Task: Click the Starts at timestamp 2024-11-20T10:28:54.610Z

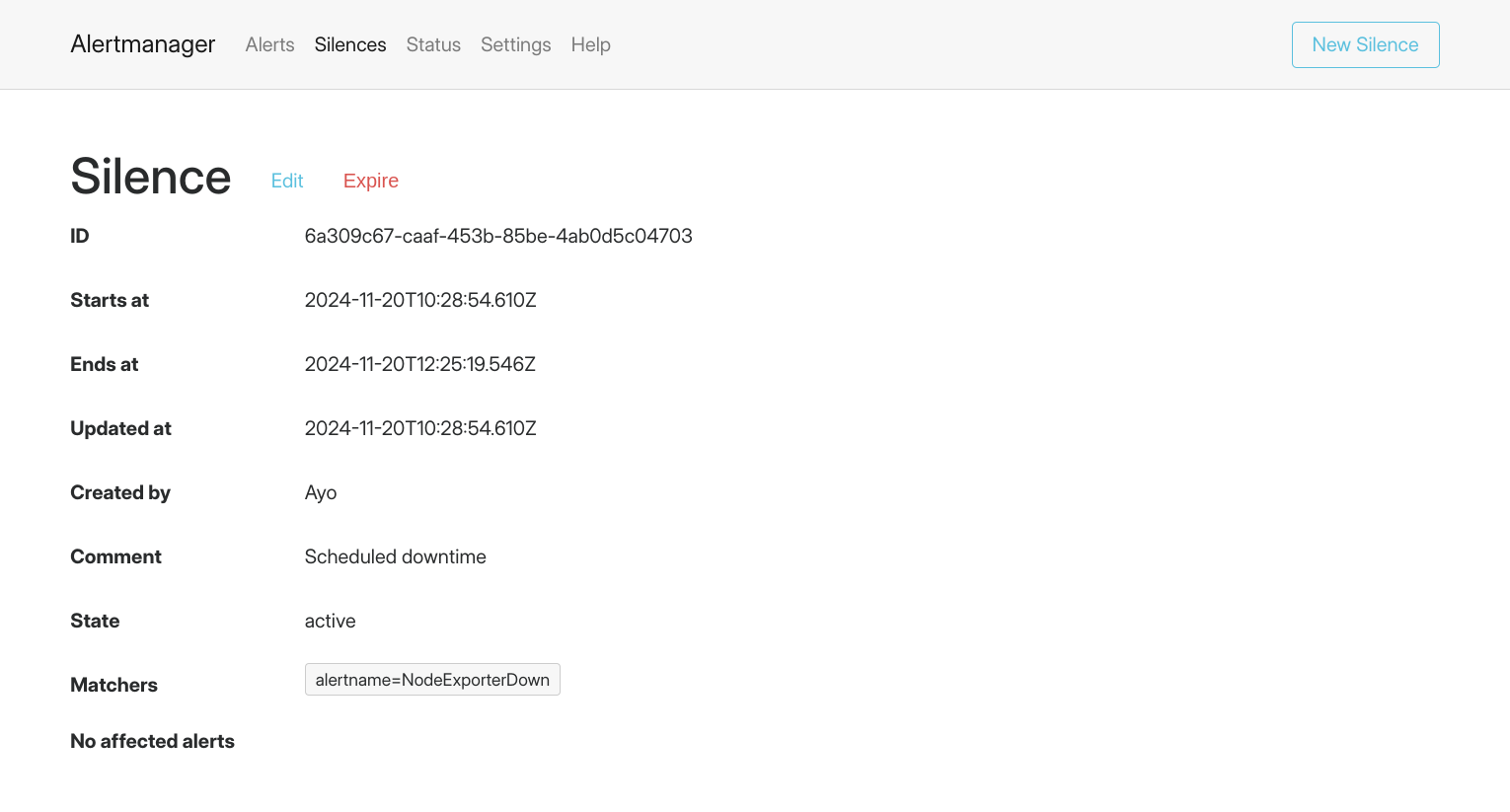Action: tap(420, 300)
